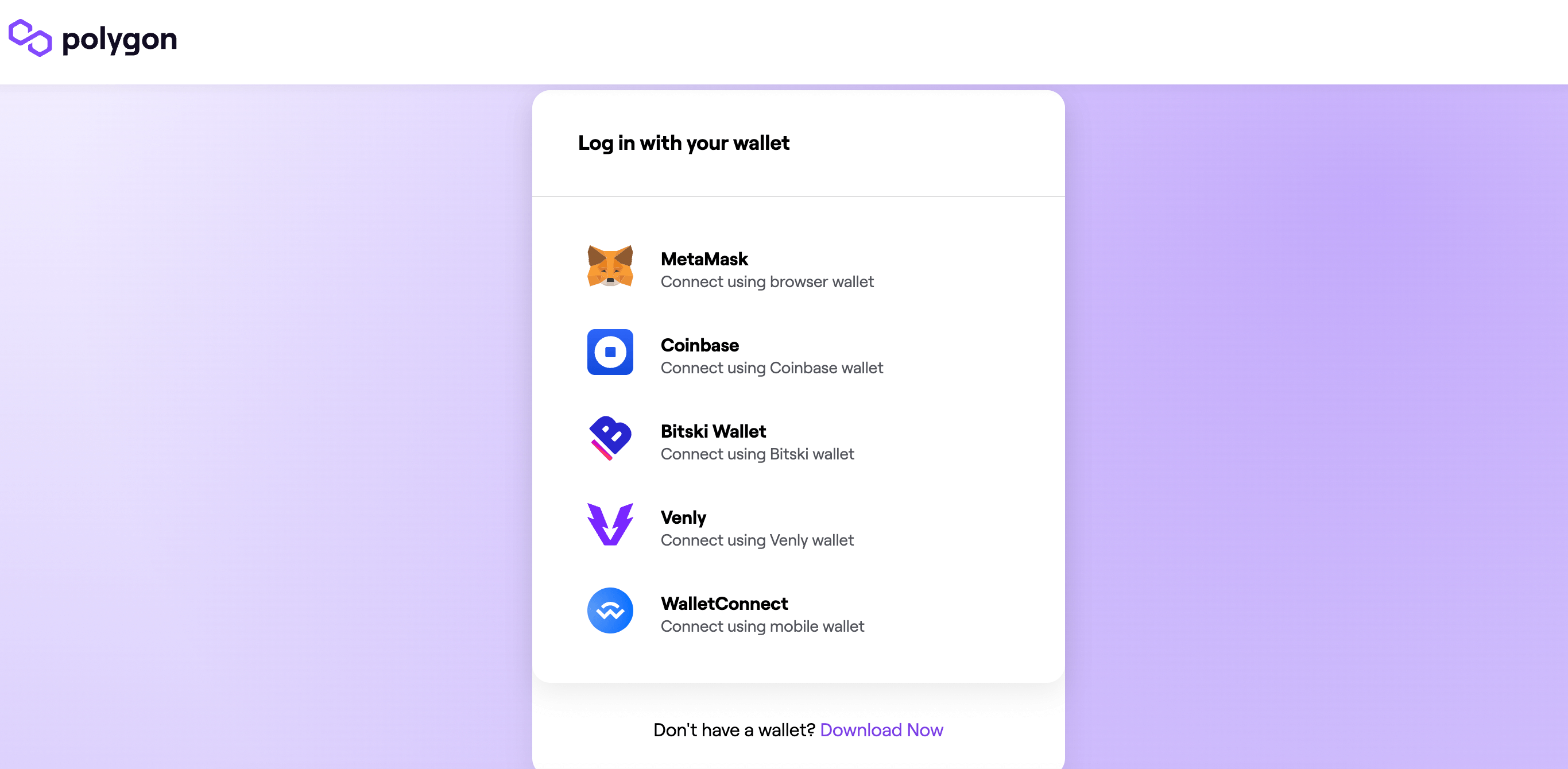Click the MetaMask fox icon
Screen dimensions: 1568x769
[610, 266]
